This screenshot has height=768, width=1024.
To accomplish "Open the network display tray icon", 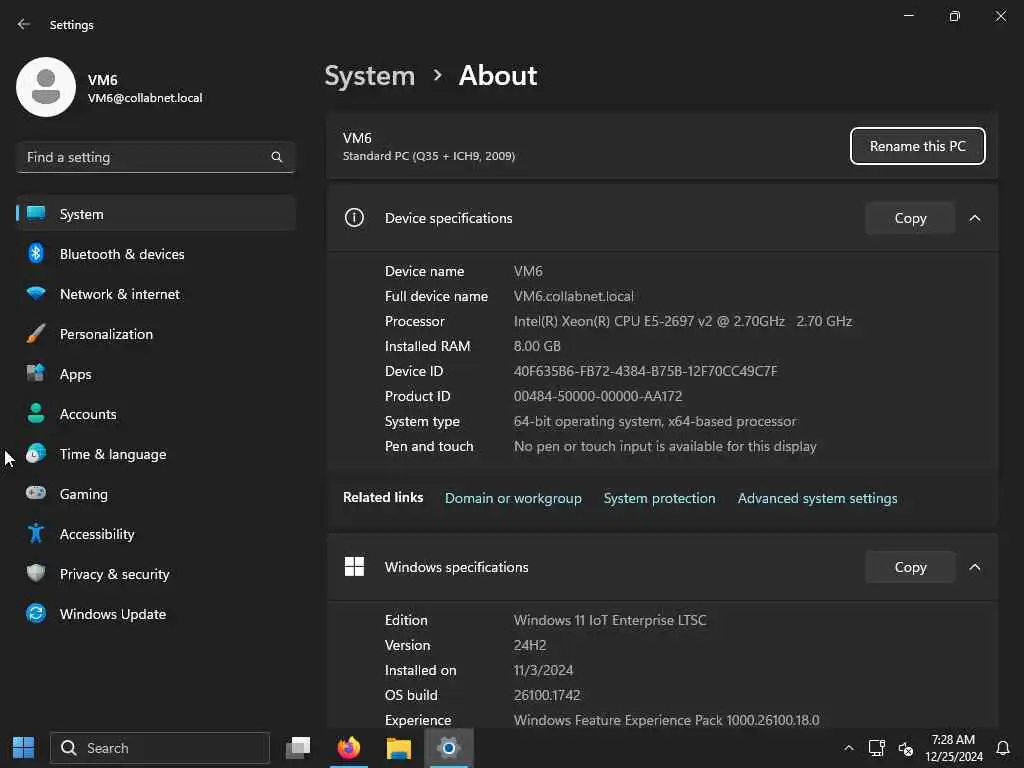I will point(876,748).
